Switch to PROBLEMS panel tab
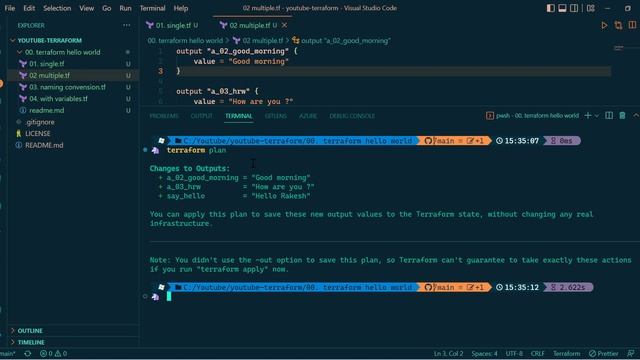Image resolution: width=640 pixels, height=360 pixels. pyautogui.click(x=164, y=116)
